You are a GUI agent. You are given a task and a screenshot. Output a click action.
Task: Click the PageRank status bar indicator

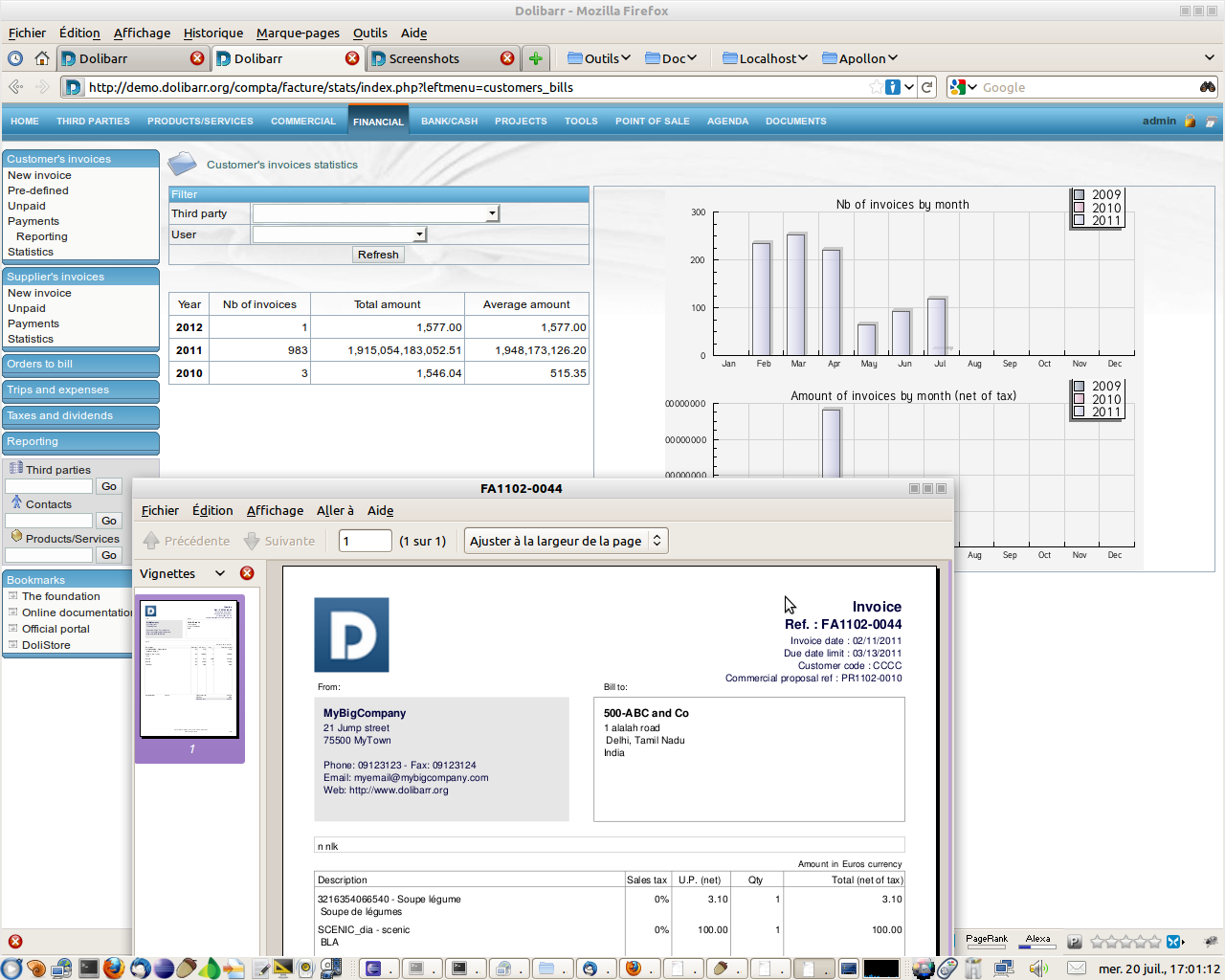tap(987, 941)
